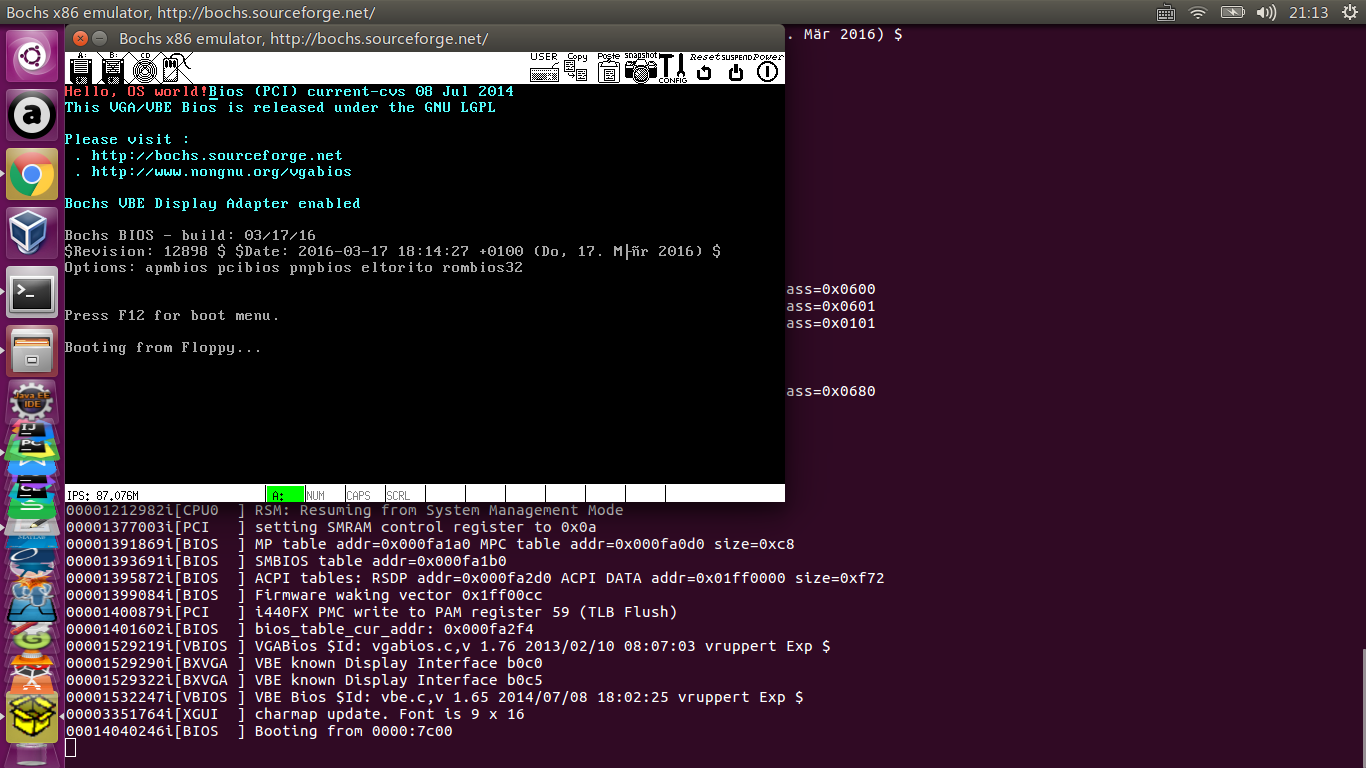This screenshot has height=768, width=1366.
Task: Click http://bochs.sourceforge.net in emulator screen
Action: (x=217, y=155)
